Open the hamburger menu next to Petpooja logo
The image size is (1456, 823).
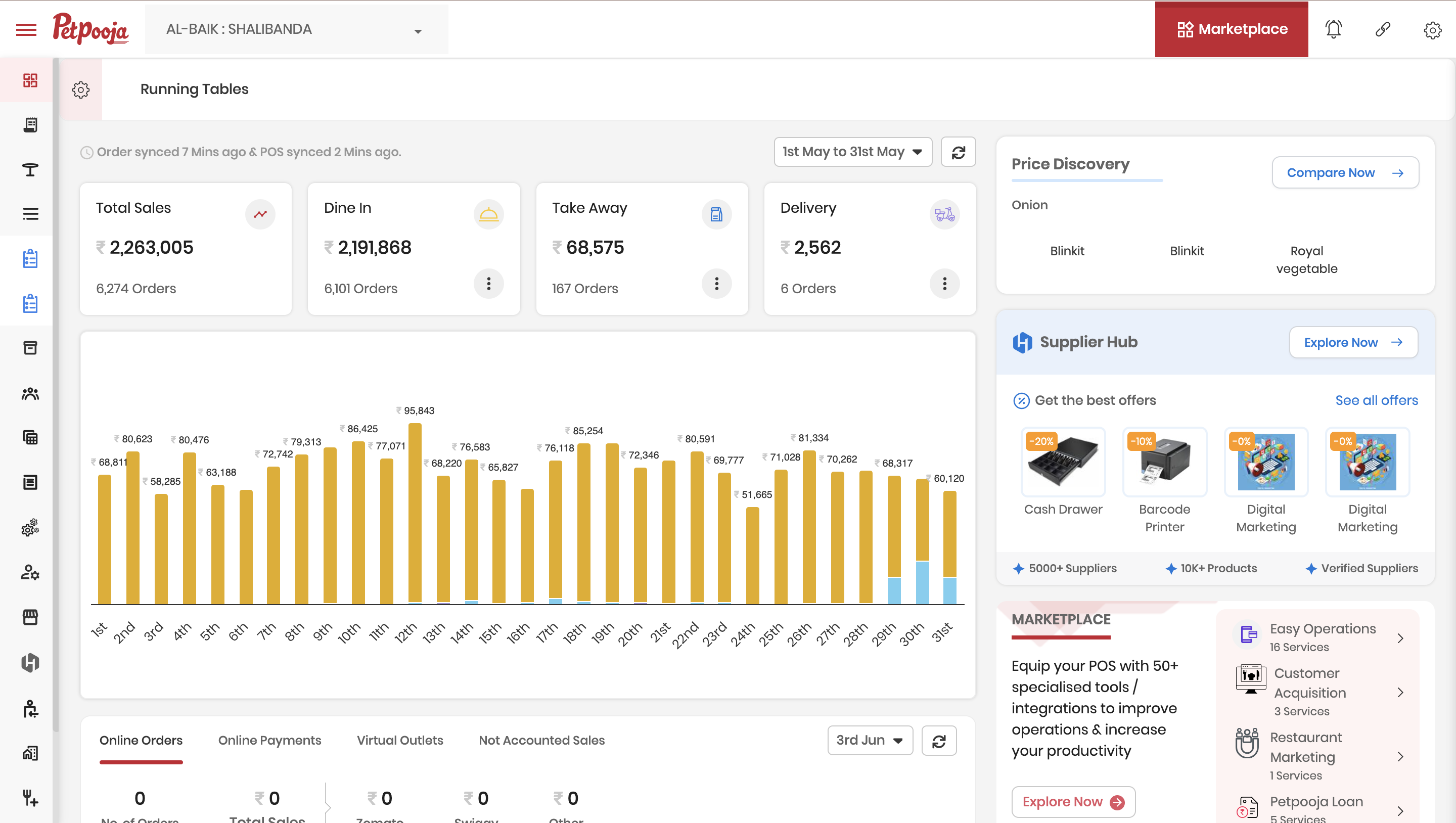(26, 29)
